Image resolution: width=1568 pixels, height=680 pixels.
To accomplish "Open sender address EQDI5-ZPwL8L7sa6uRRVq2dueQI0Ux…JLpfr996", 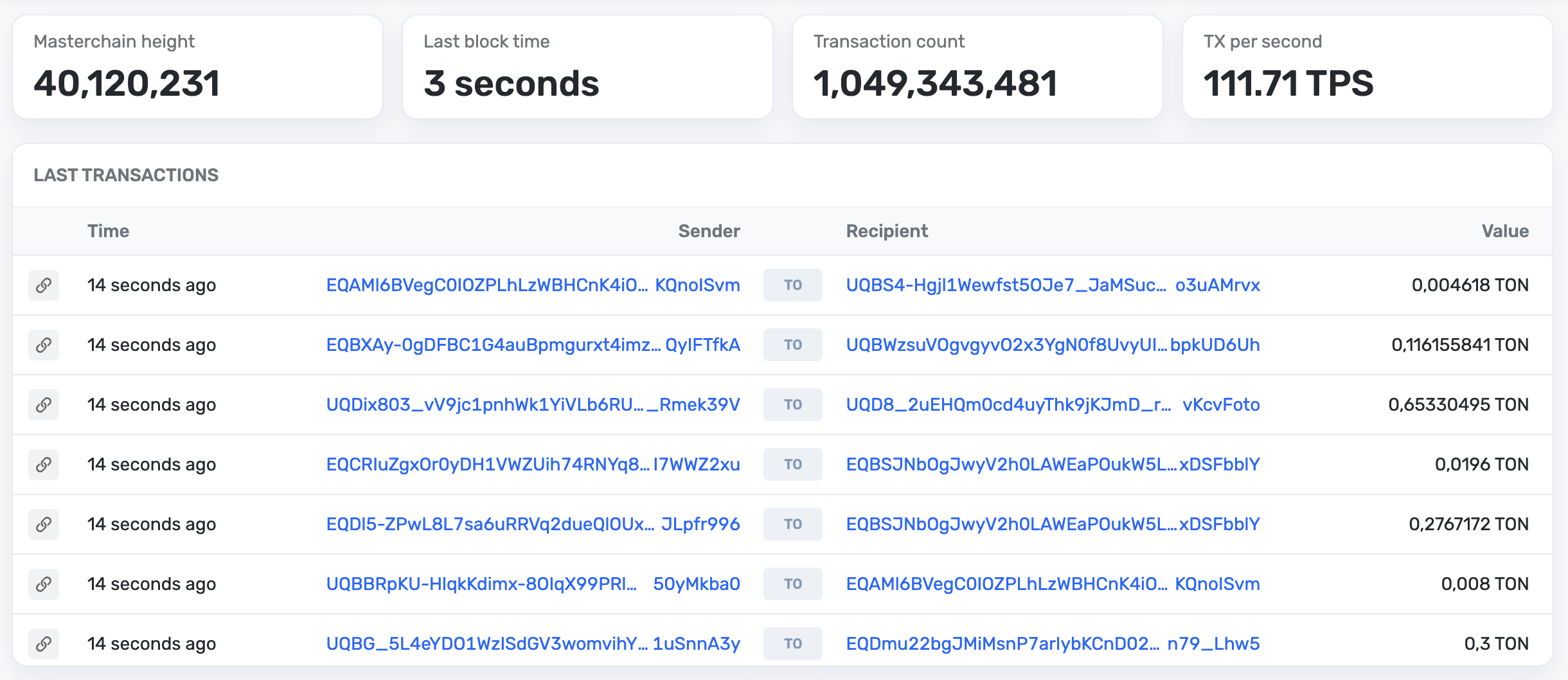I will [x=533, y=524].
